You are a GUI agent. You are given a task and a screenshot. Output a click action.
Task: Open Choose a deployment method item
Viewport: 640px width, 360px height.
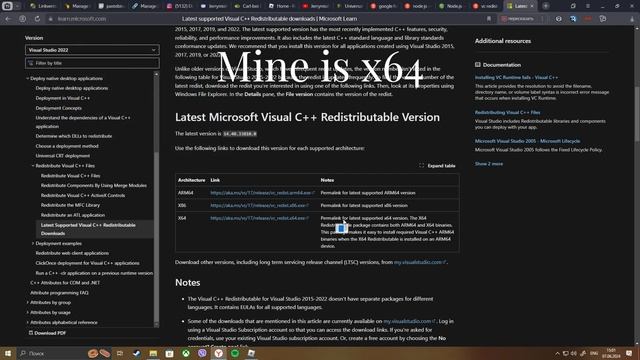point(67,146)
